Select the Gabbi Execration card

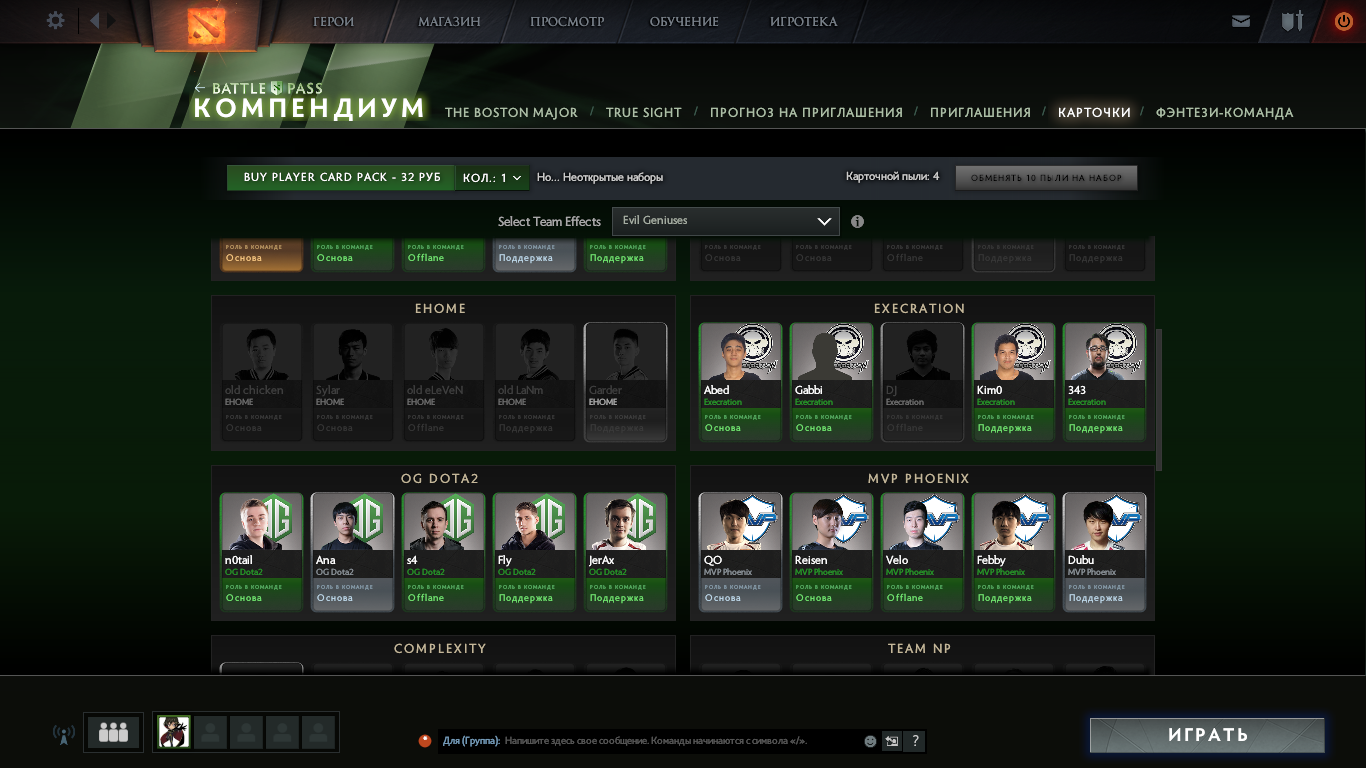(831, 382)
